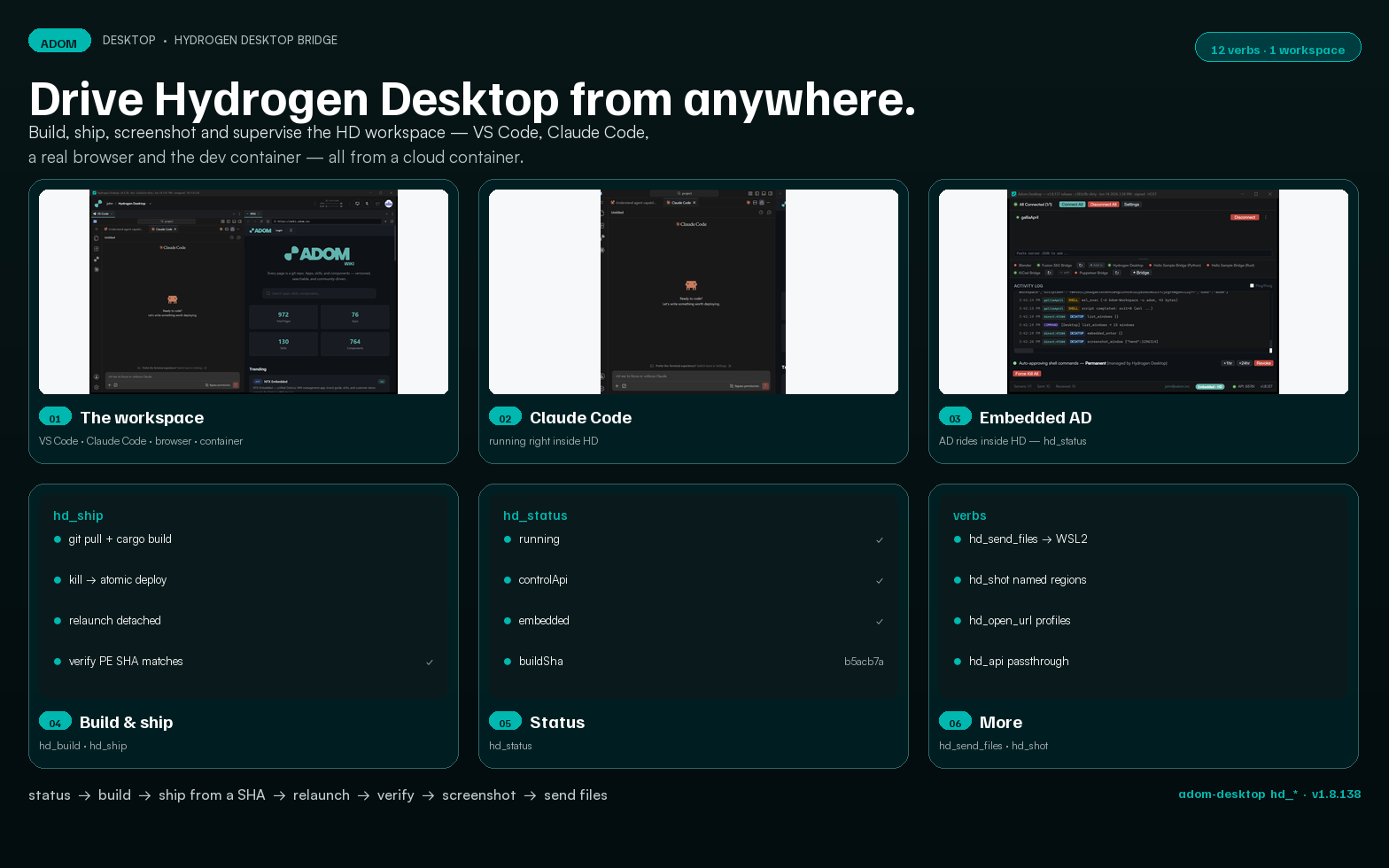Select the Understand agent tab in Claude Code card screenshot
The height and width of the screenshot is (868, 1389).
[x=635, y=203]
